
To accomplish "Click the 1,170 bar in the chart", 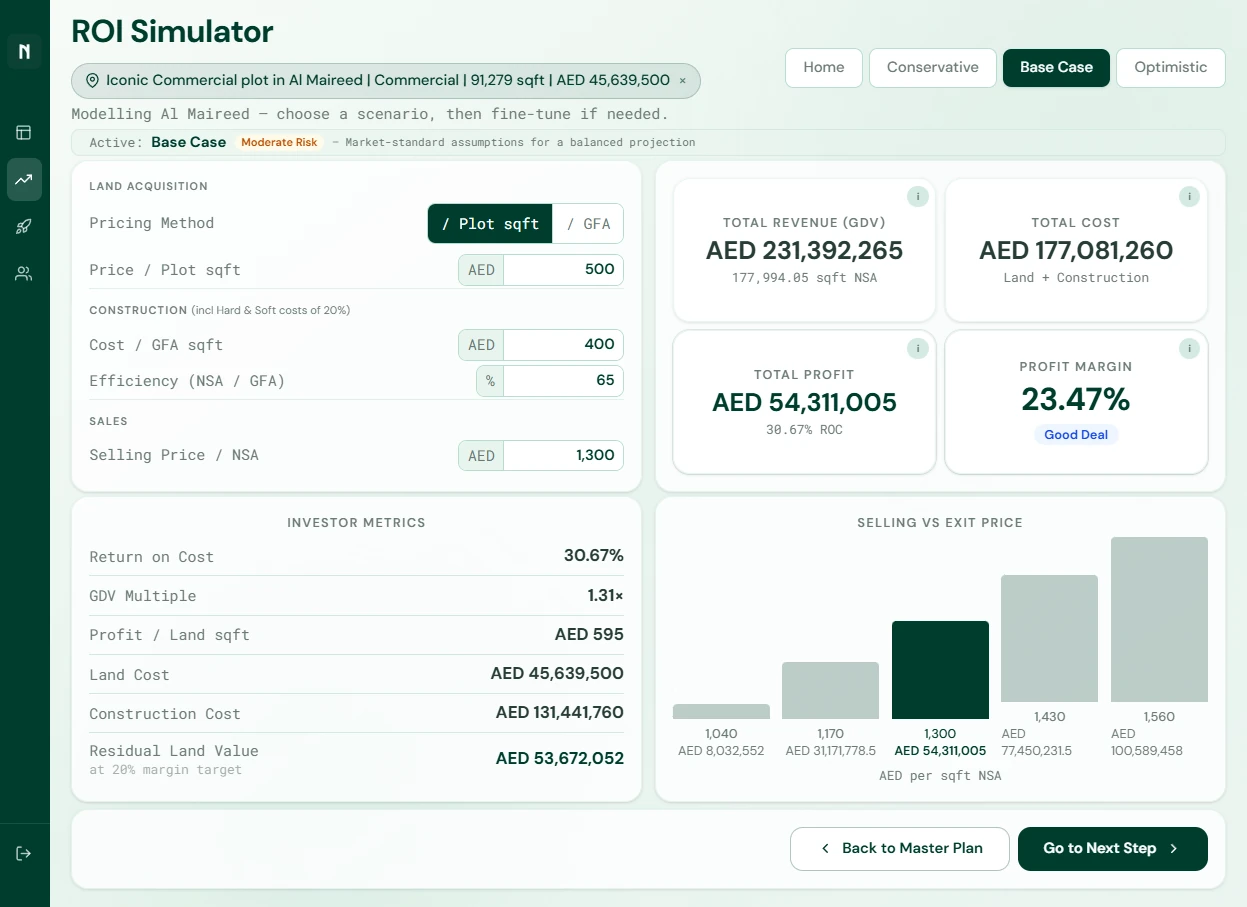I will click(830, 691).
